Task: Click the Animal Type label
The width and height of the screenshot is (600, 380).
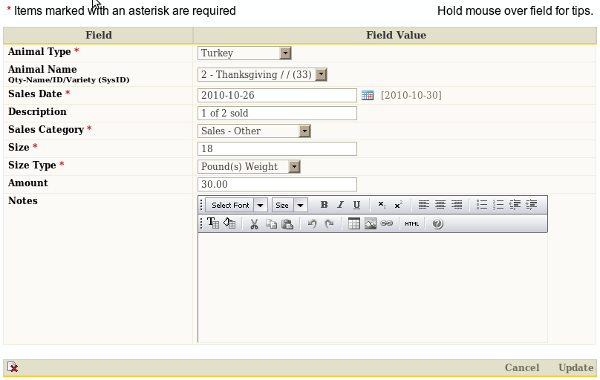Action: tap(39, 51)
